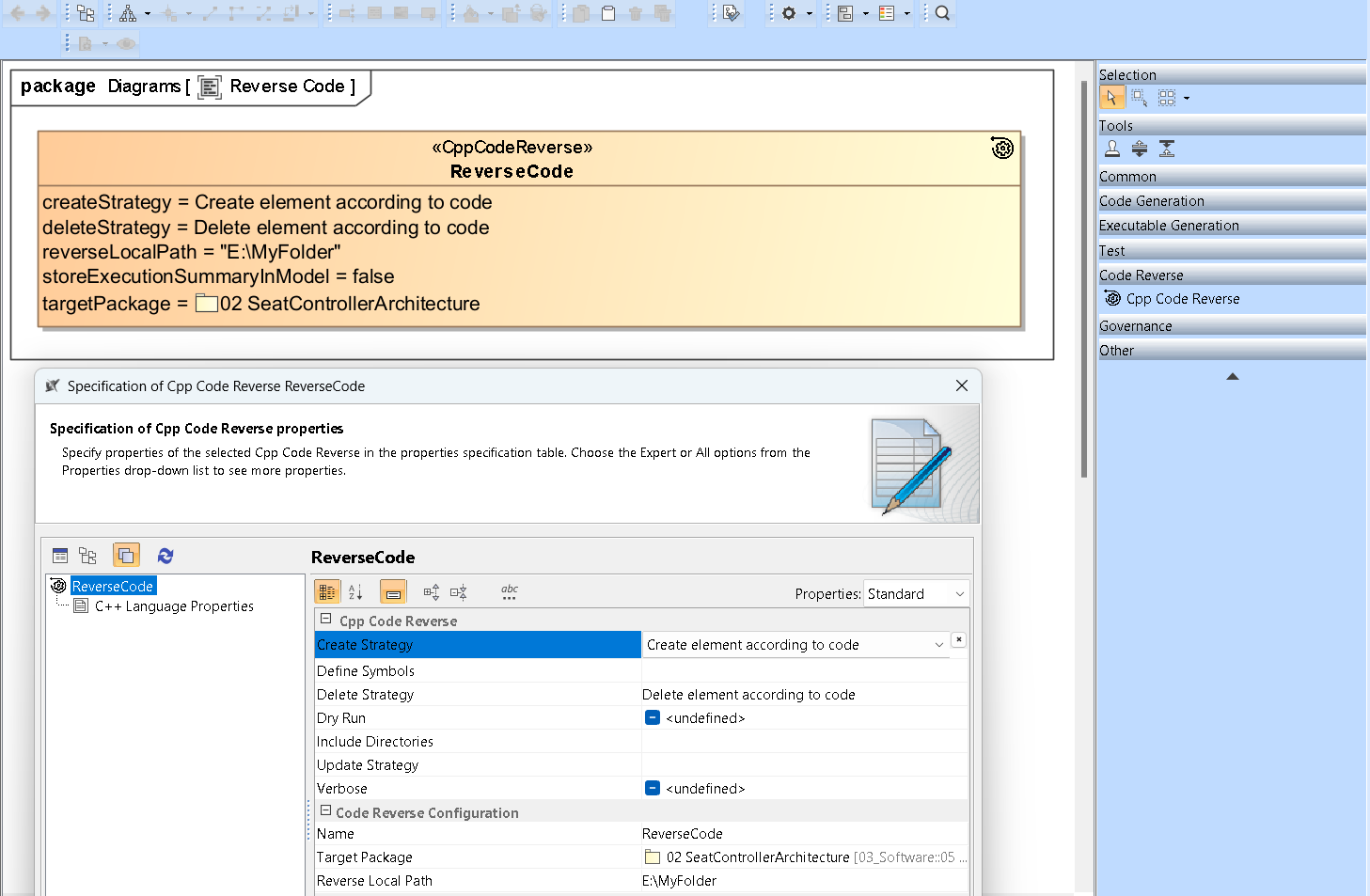This screenshot has height=896, width=1370.
Task: Collapse the Code Reverse Configuration group
Action: click(x=326, y=810)
